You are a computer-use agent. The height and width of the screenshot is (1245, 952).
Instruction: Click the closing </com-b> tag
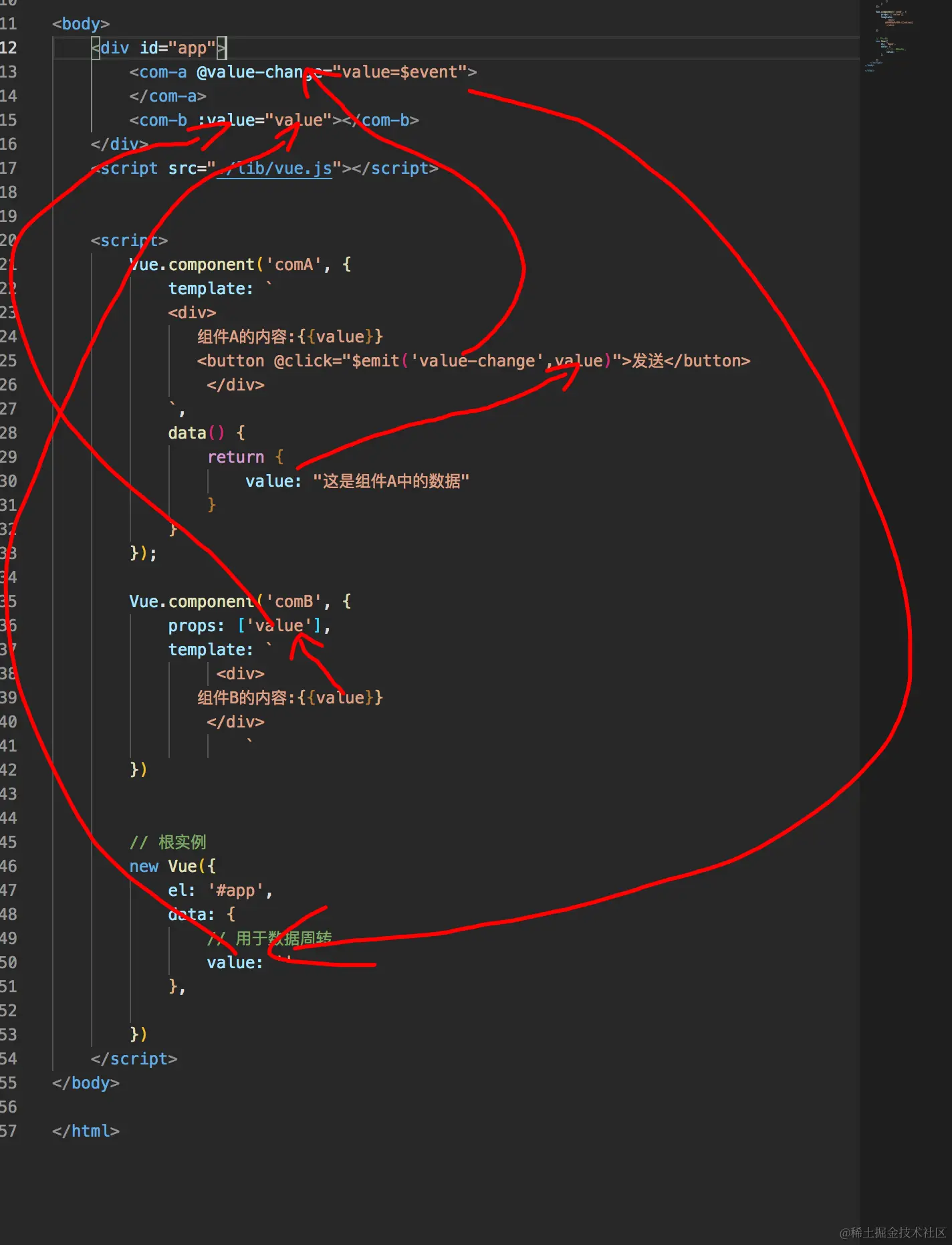pyautogui.click(x=380, y=120)
